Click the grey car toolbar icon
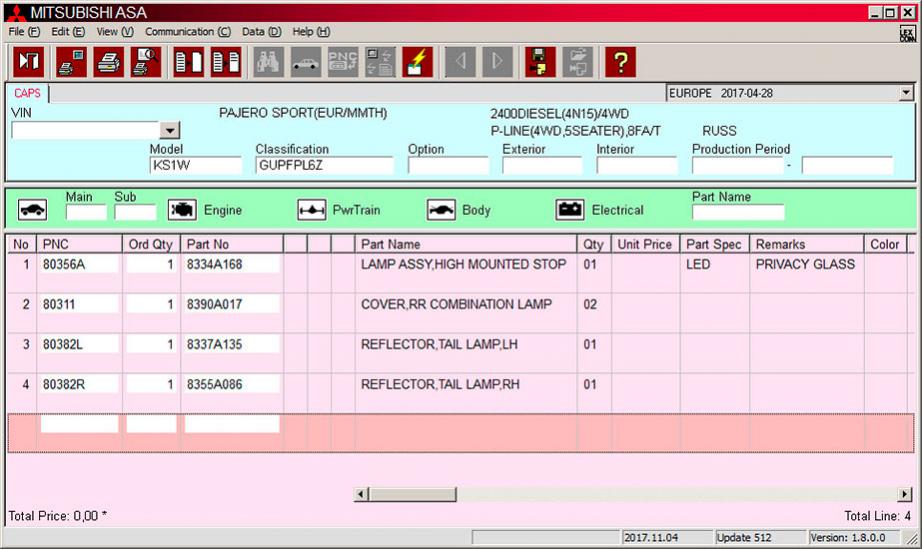This screenshot has height=549, width=922. click(306, 62)
